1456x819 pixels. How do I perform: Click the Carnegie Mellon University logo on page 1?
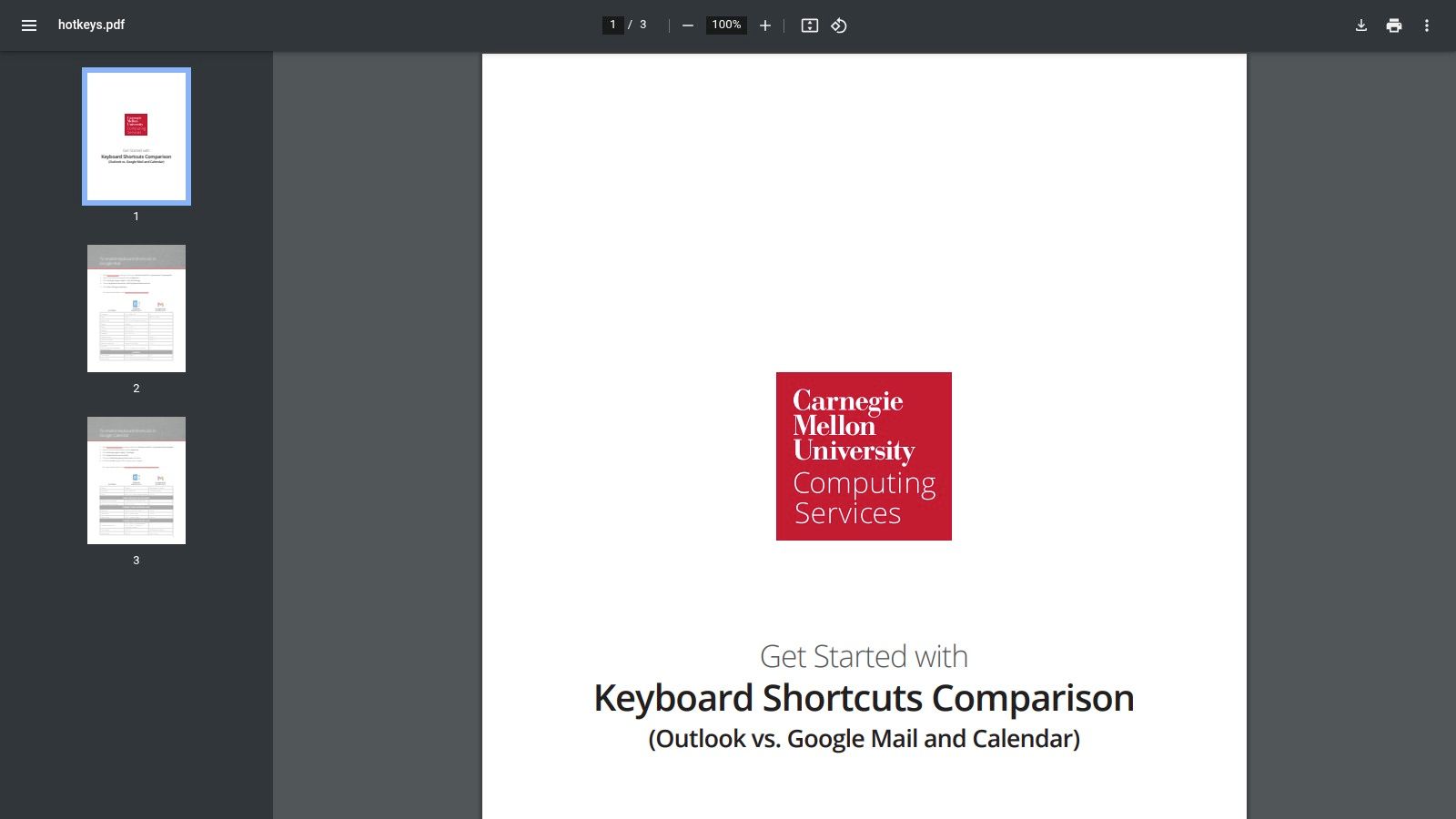(863, 455)
